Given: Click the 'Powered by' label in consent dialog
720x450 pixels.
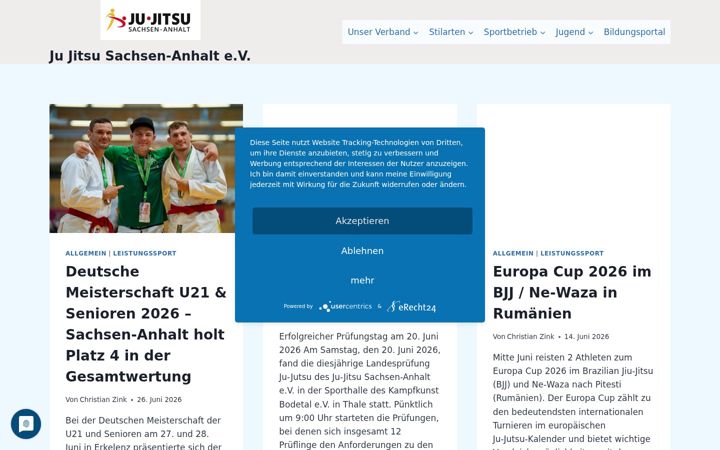Looking at the screenshot, I should [x=298, y=306].
